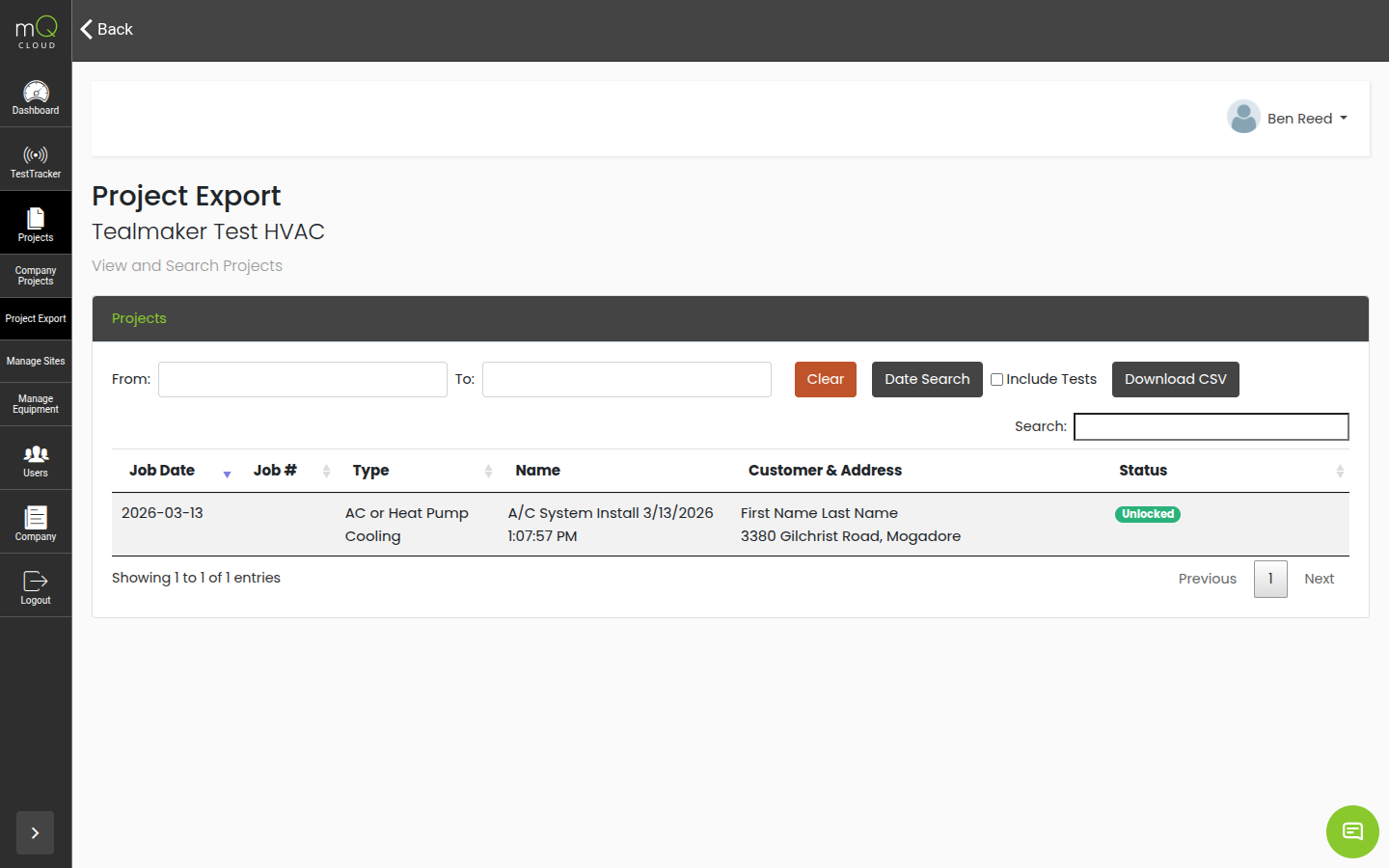Viewport: 1389px width, 868px height.
Task: Open the Projects section in sidebar
Action: [36, 223]
